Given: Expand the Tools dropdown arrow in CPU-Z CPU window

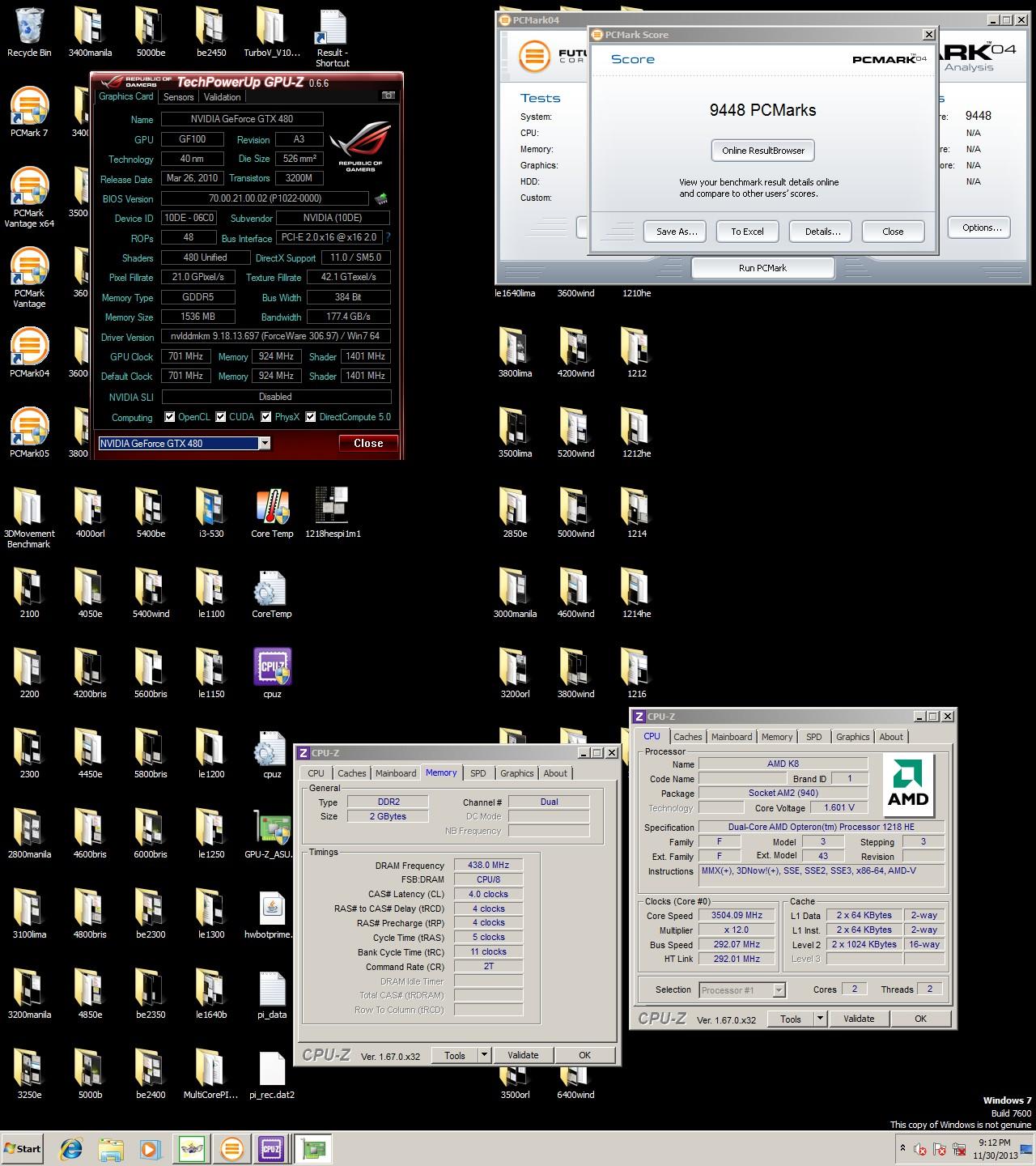Looking at the screenshot, I should 820,1019.
